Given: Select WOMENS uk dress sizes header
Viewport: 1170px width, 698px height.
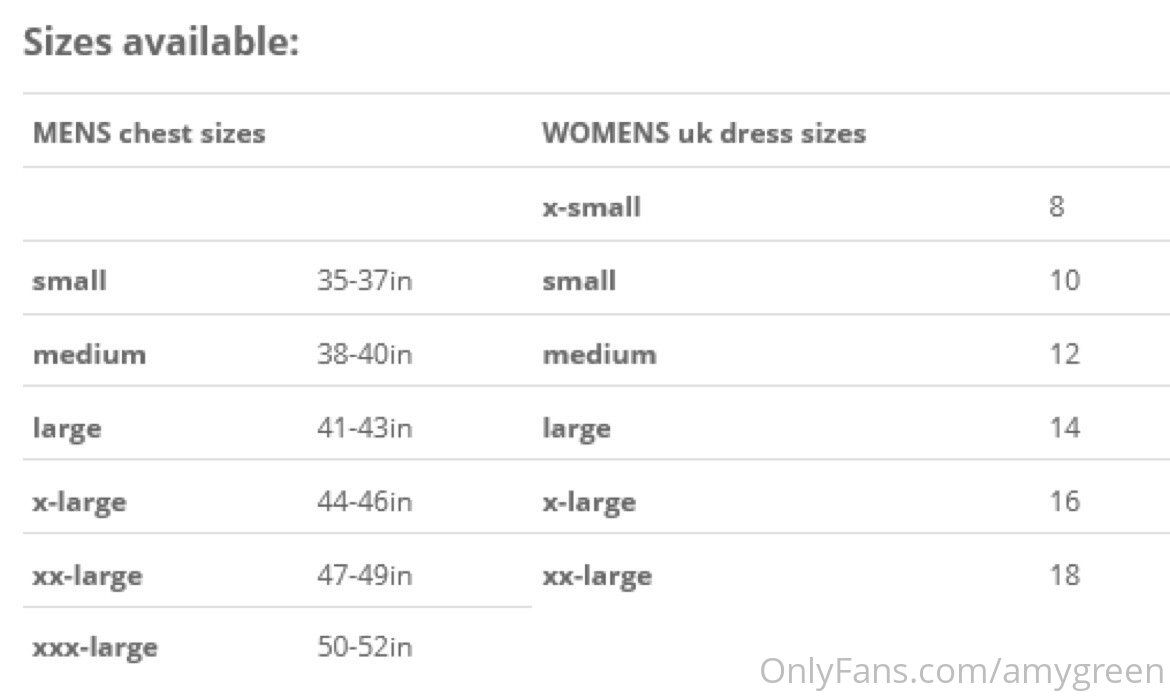Looking at the screenshot, I should coord(704,134).
